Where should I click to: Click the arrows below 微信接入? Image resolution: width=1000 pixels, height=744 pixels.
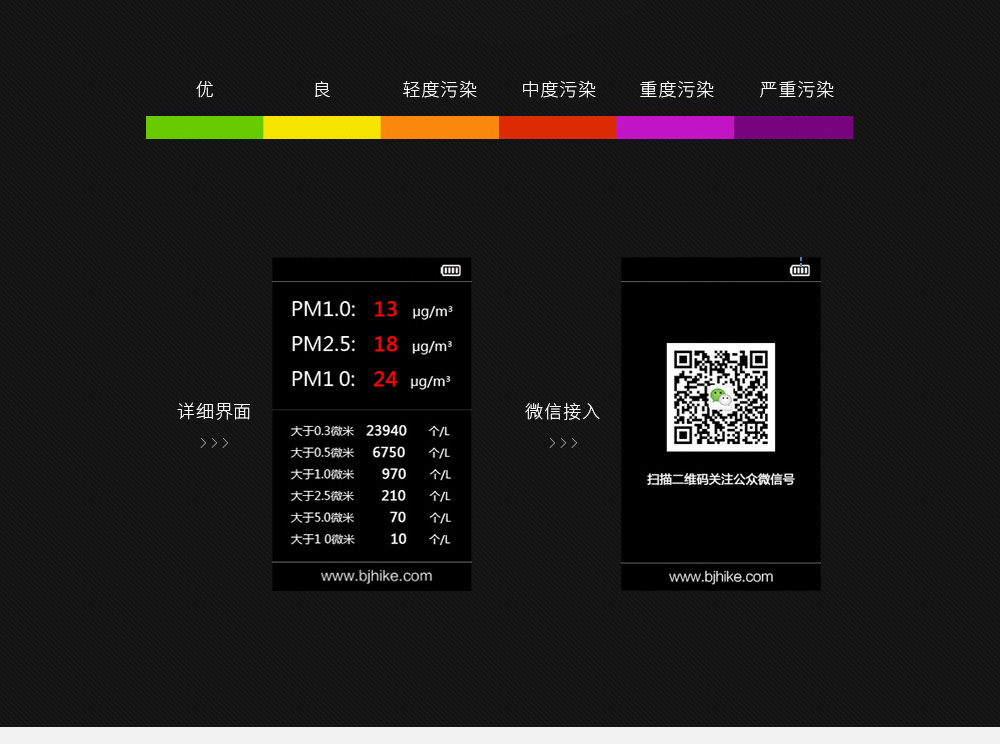[563, 443]
